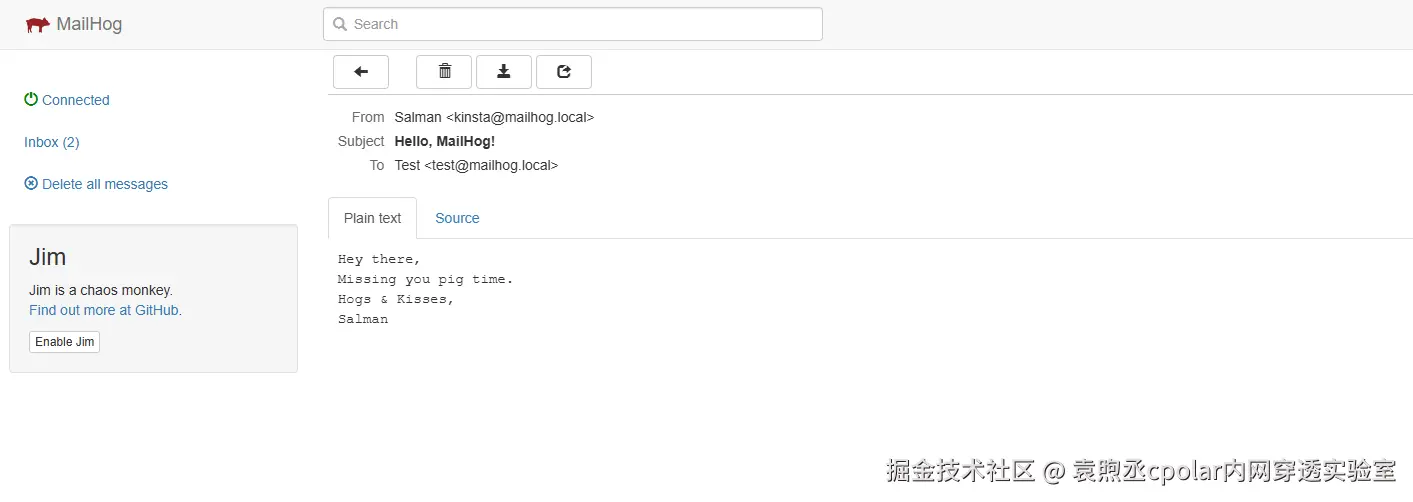Screen dimensions: 1413x502
Task: Click the MailHog pig logo icon
Action: coord(38,25)
